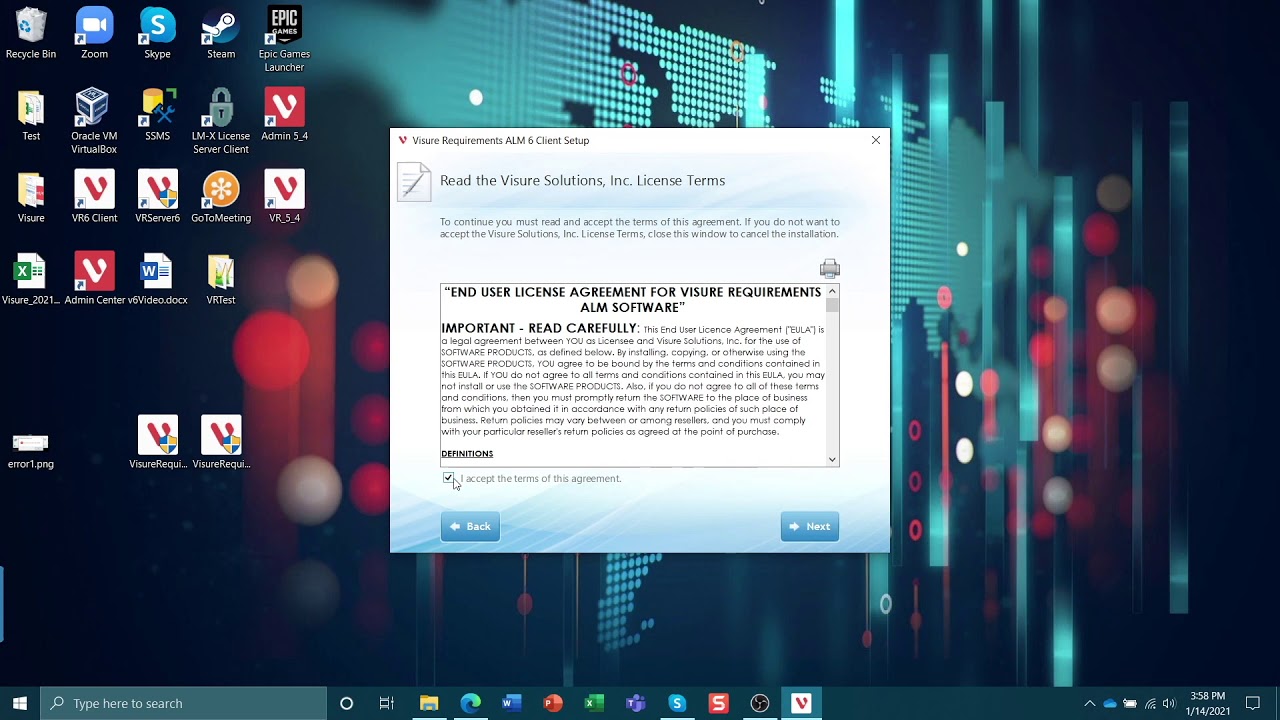Show hidden system tray icons
Screen dimensions: 1280x720
coord(1090,703)
